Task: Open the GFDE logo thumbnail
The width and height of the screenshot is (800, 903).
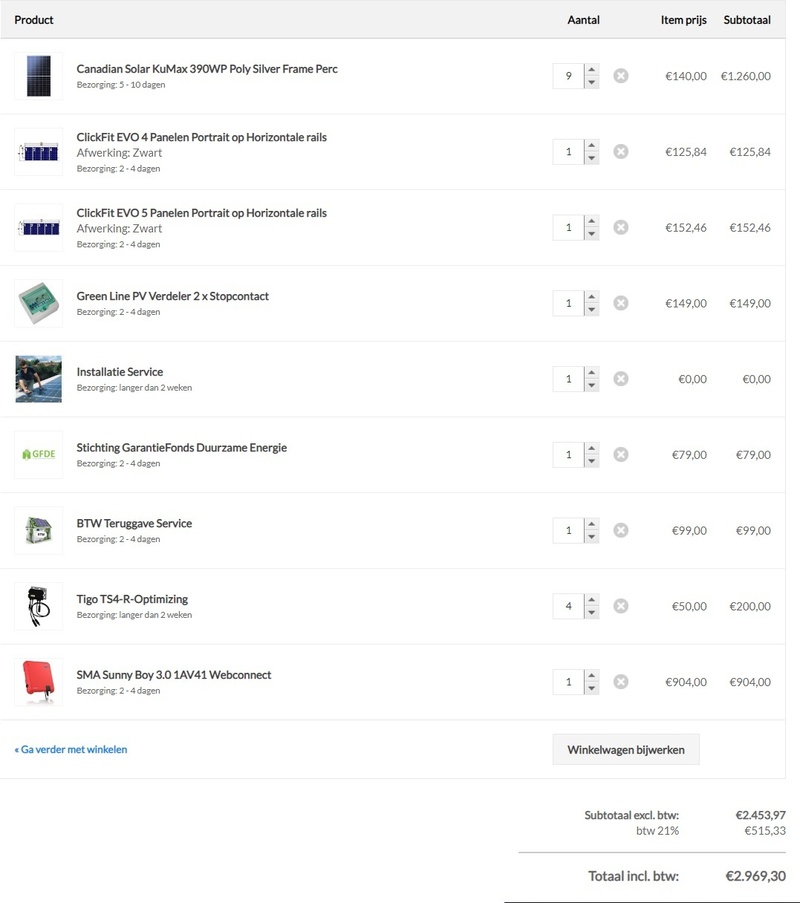Action: pyautogui.click(x=38, y=455)
